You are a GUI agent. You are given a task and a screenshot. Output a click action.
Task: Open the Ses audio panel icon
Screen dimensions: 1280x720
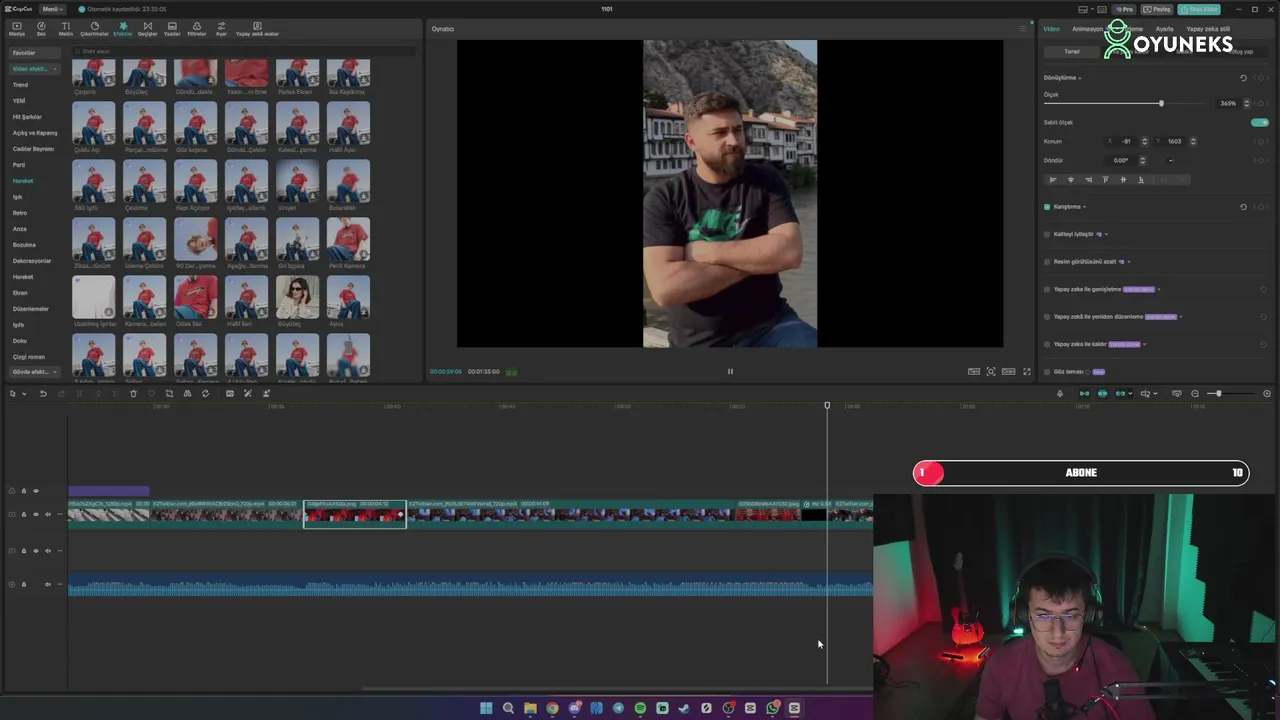coord(41,28)
